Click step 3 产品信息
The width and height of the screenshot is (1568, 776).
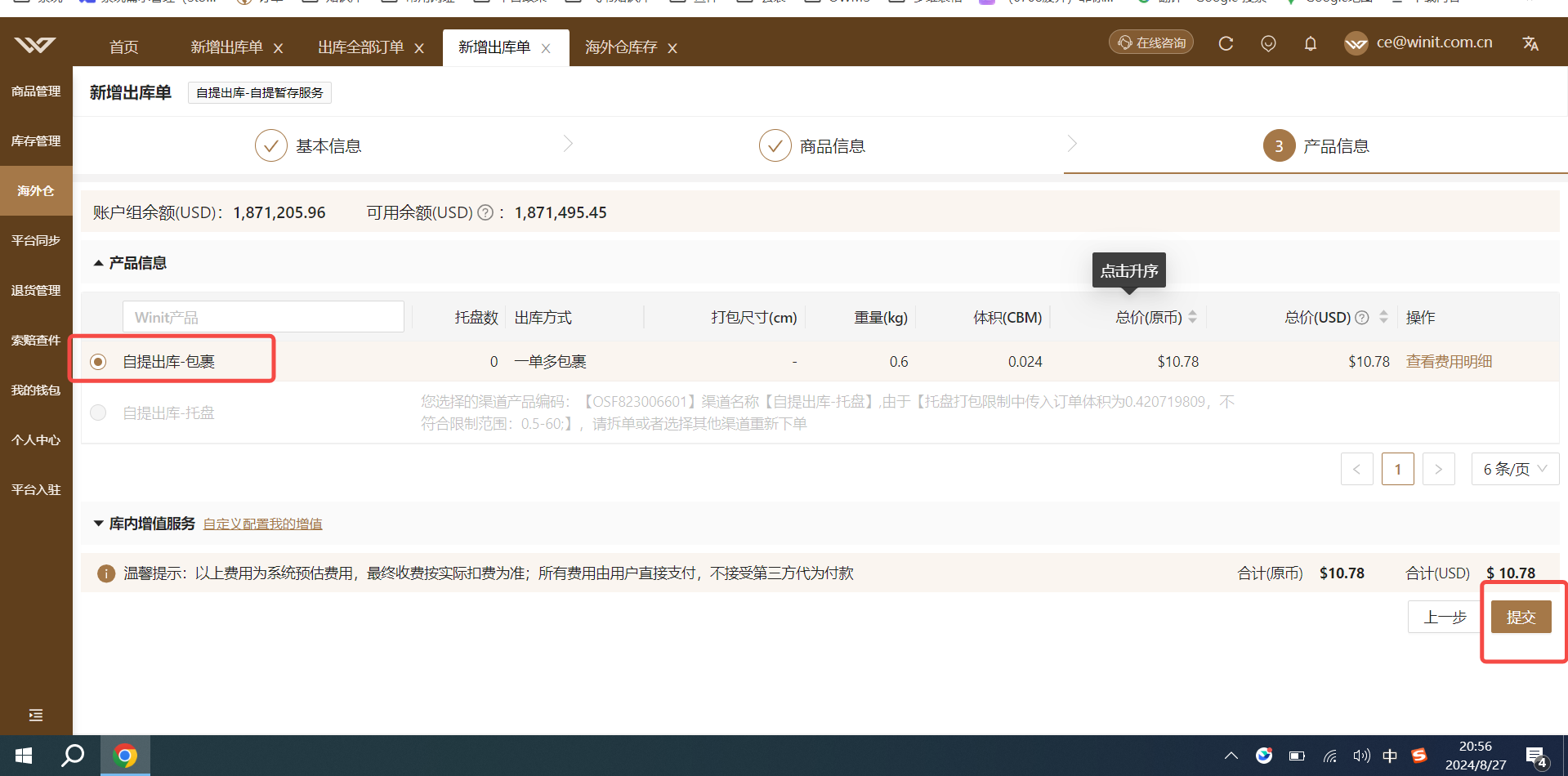point(1316,146)
